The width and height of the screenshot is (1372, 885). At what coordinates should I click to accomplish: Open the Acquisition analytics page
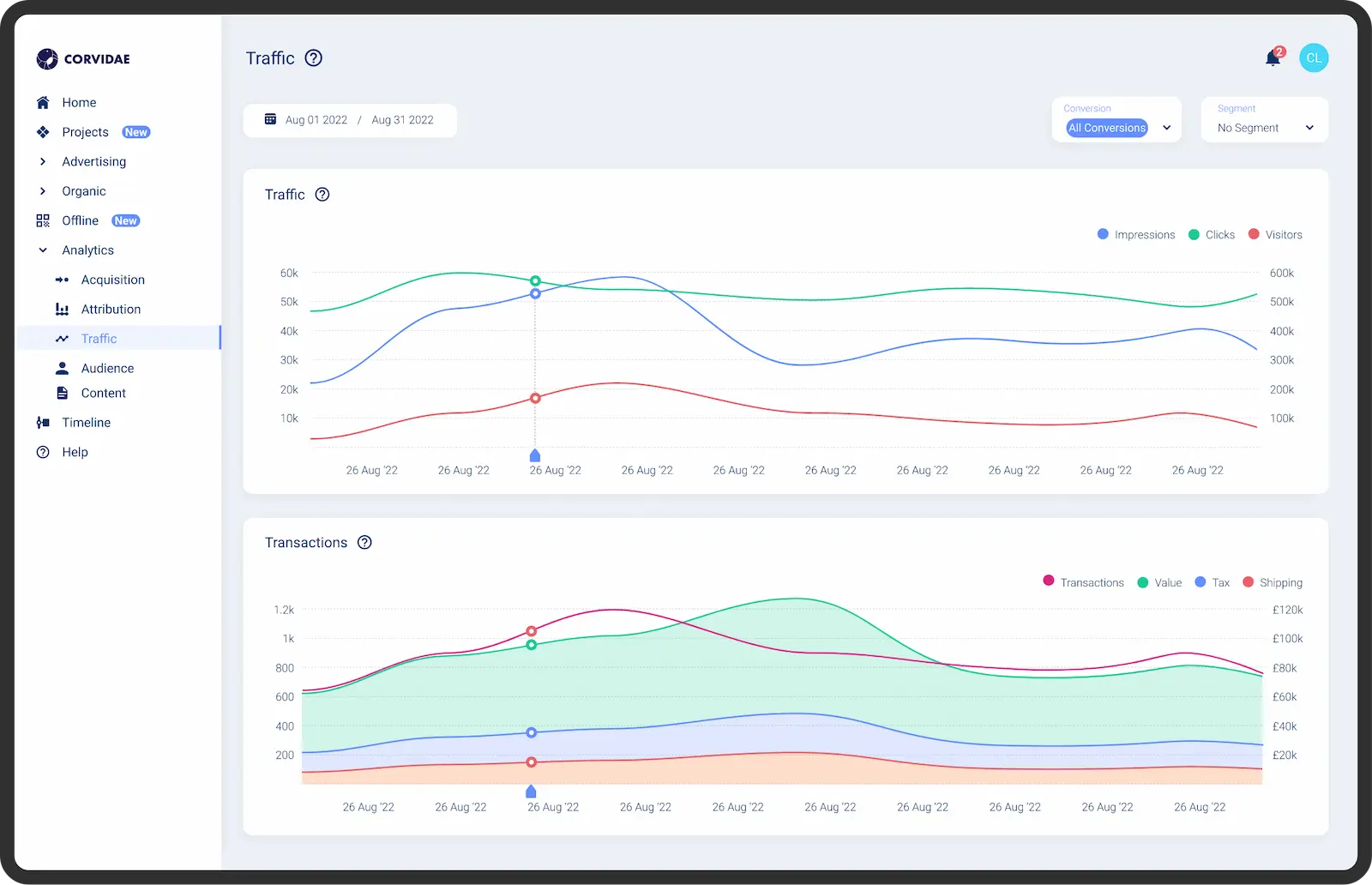113,280
